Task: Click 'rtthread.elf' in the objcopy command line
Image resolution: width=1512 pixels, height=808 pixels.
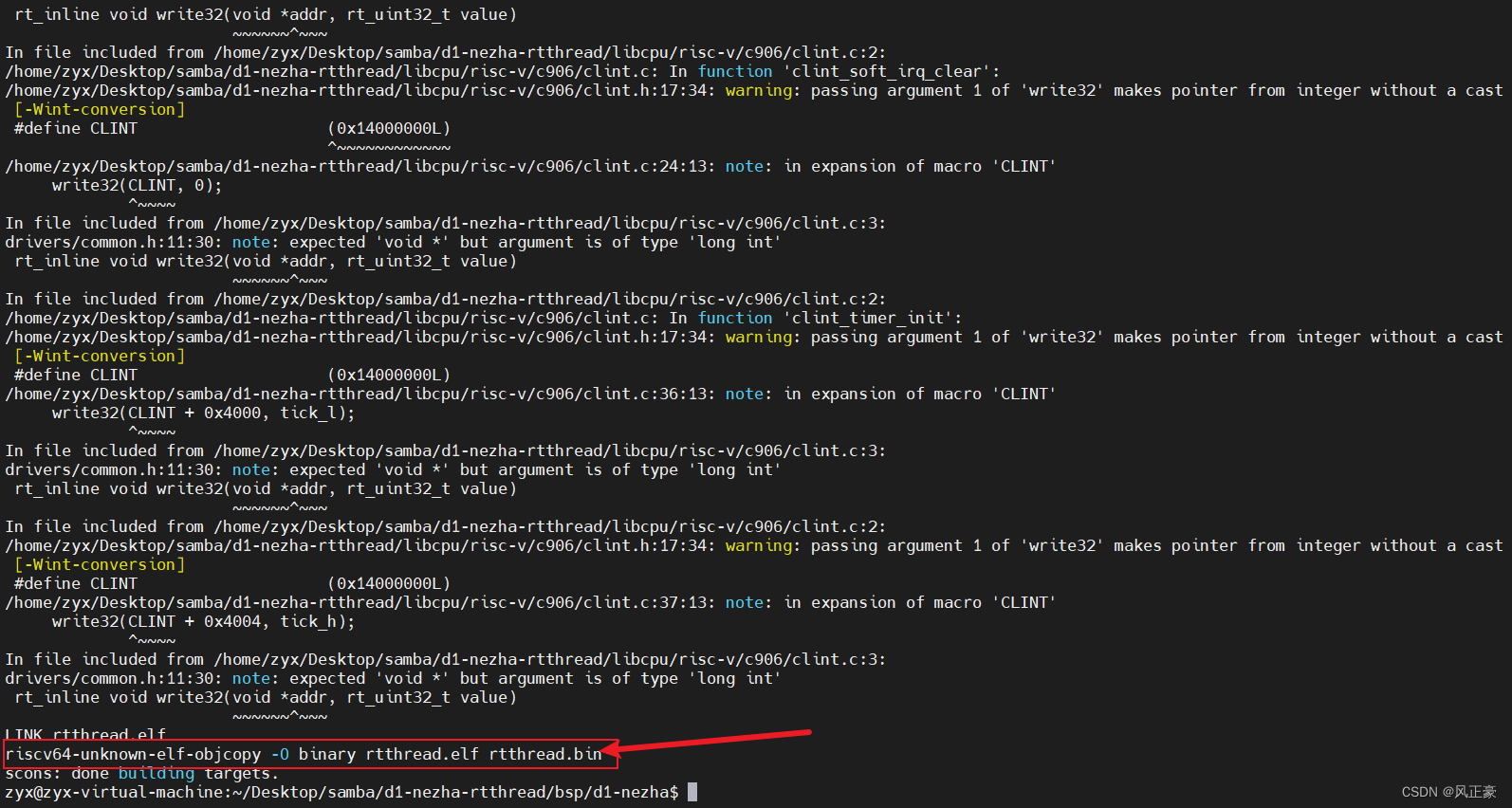Action: coord(422,754)
